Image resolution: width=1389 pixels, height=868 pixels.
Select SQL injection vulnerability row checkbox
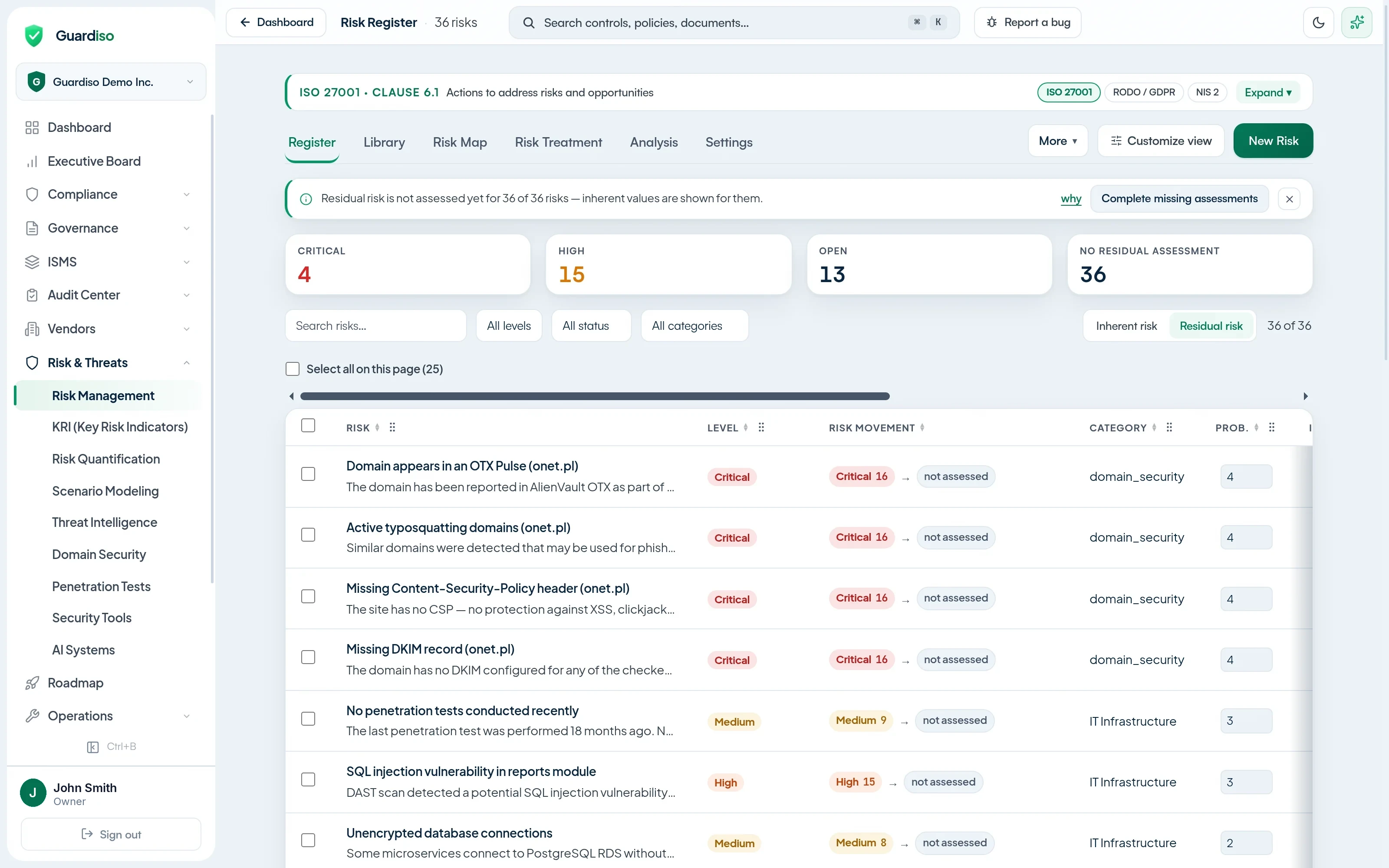[x=308, y=779]
